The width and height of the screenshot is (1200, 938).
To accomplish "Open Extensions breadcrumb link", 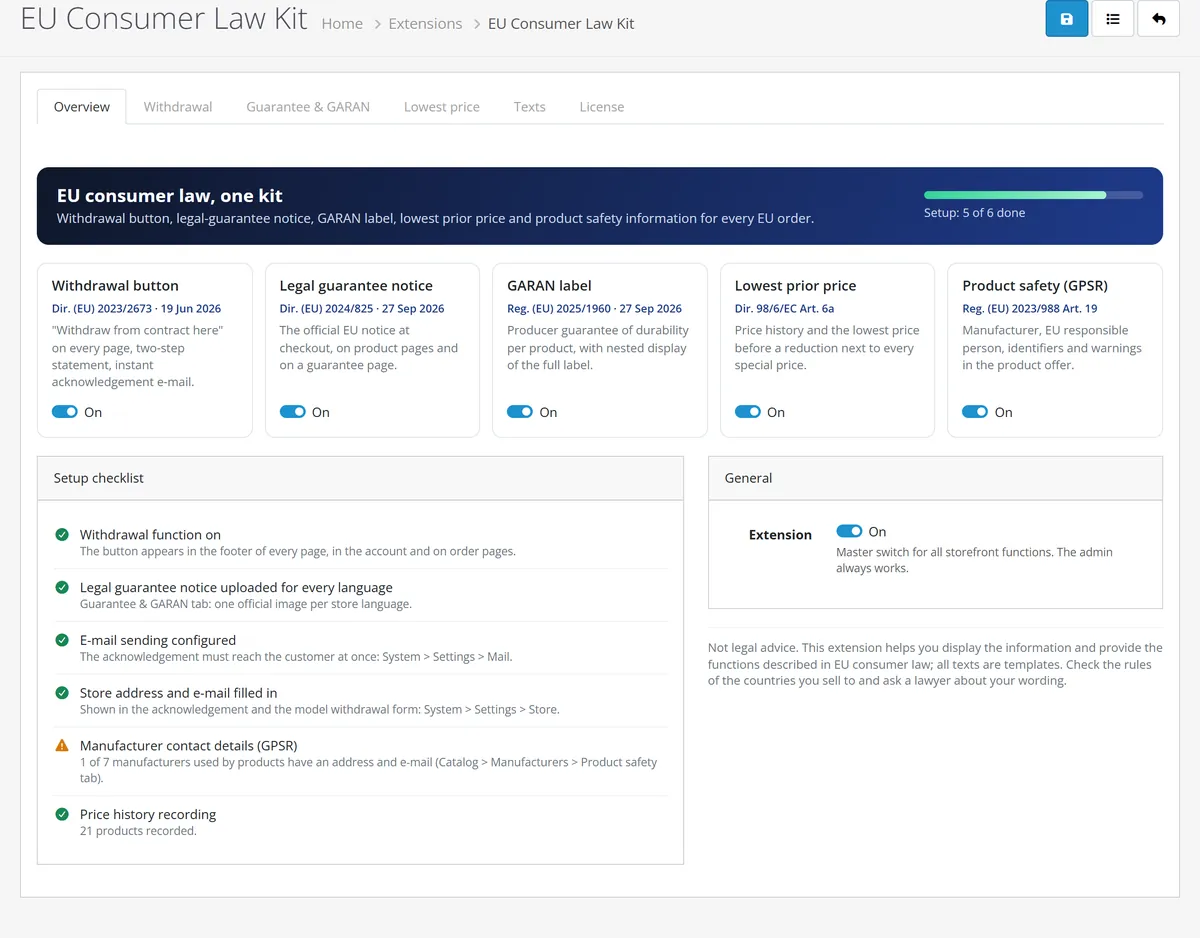I will pyautogui.click(x=425, y=24).
